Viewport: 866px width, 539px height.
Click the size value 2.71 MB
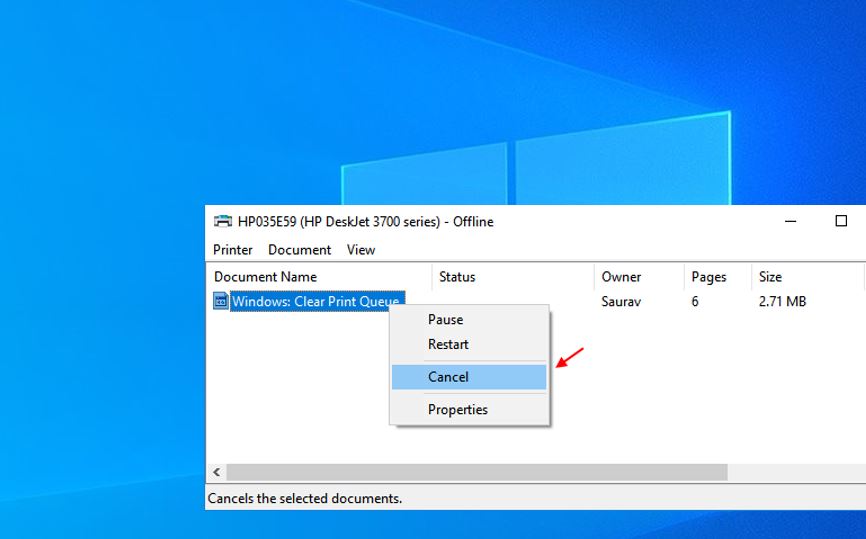pyautogui.click(x=782, y=302)
